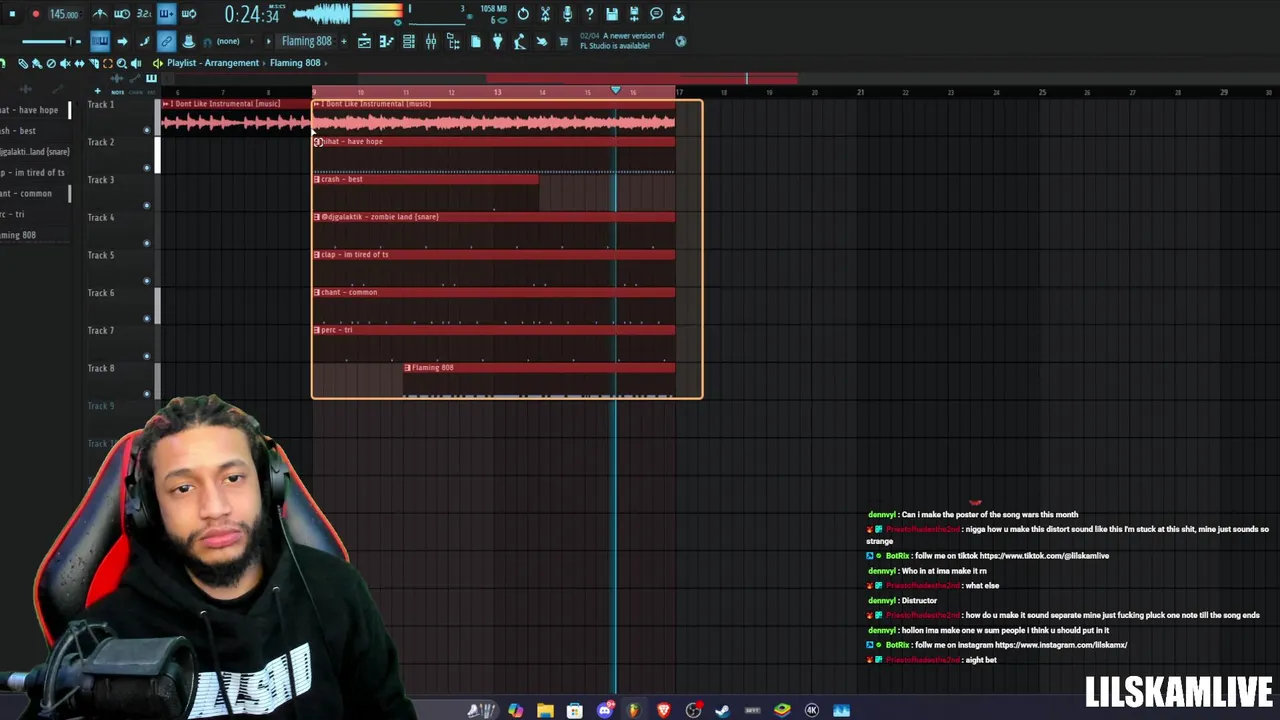Click the playlist playback speaker tool icon
Screen dimensions: 1280x720
pyautogui.click(x=136, y=64)
